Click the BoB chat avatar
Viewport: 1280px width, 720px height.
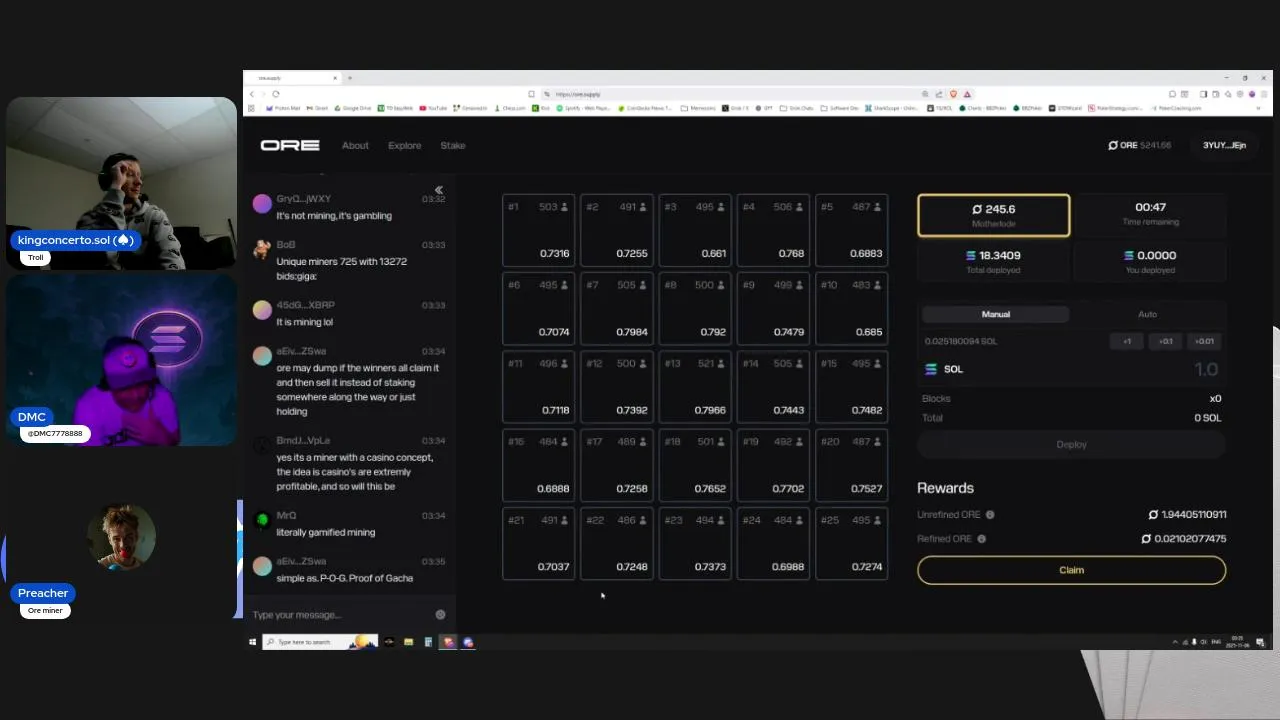(262, 249)
